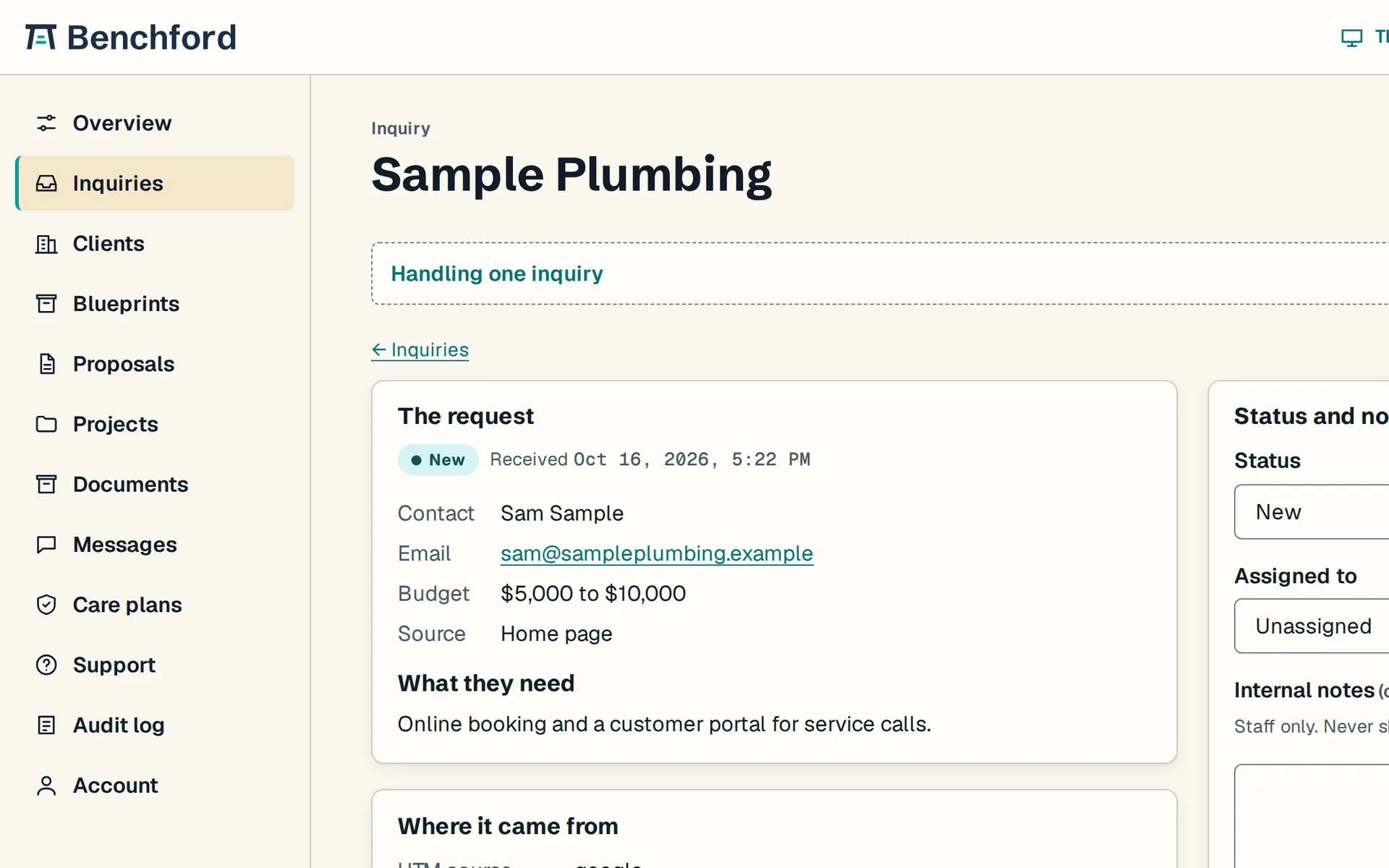Click the Account person icon
The height and width of the screenshot is (868, 1389).
46,786
